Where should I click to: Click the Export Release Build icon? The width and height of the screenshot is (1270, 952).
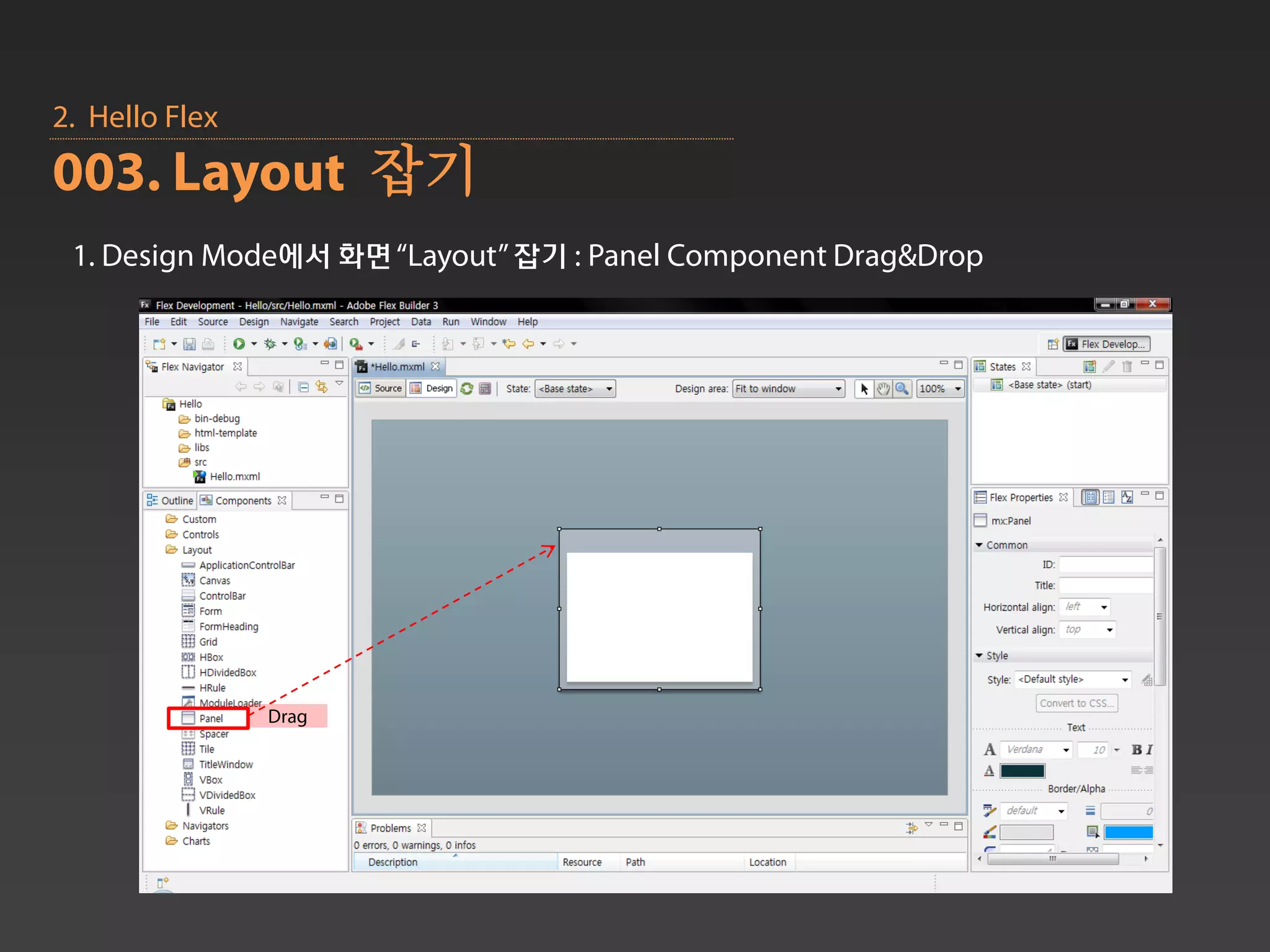tap(331, 344)
